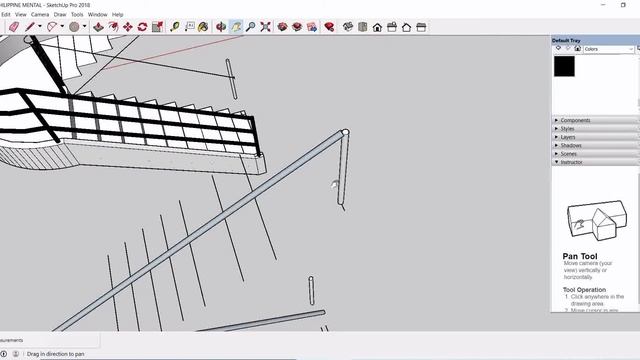Image resolution: width=640 pixels, height=360 pixels.
Task: Click the In Model home icon
Action: (578, 49)
